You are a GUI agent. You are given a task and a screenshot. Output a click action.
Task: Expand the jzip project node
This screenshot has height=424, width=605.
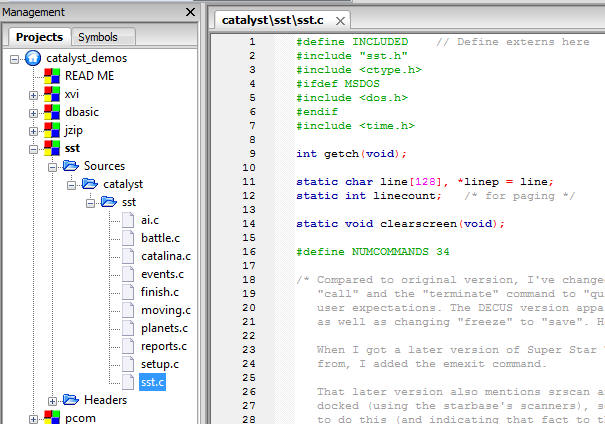coord(33,130)
